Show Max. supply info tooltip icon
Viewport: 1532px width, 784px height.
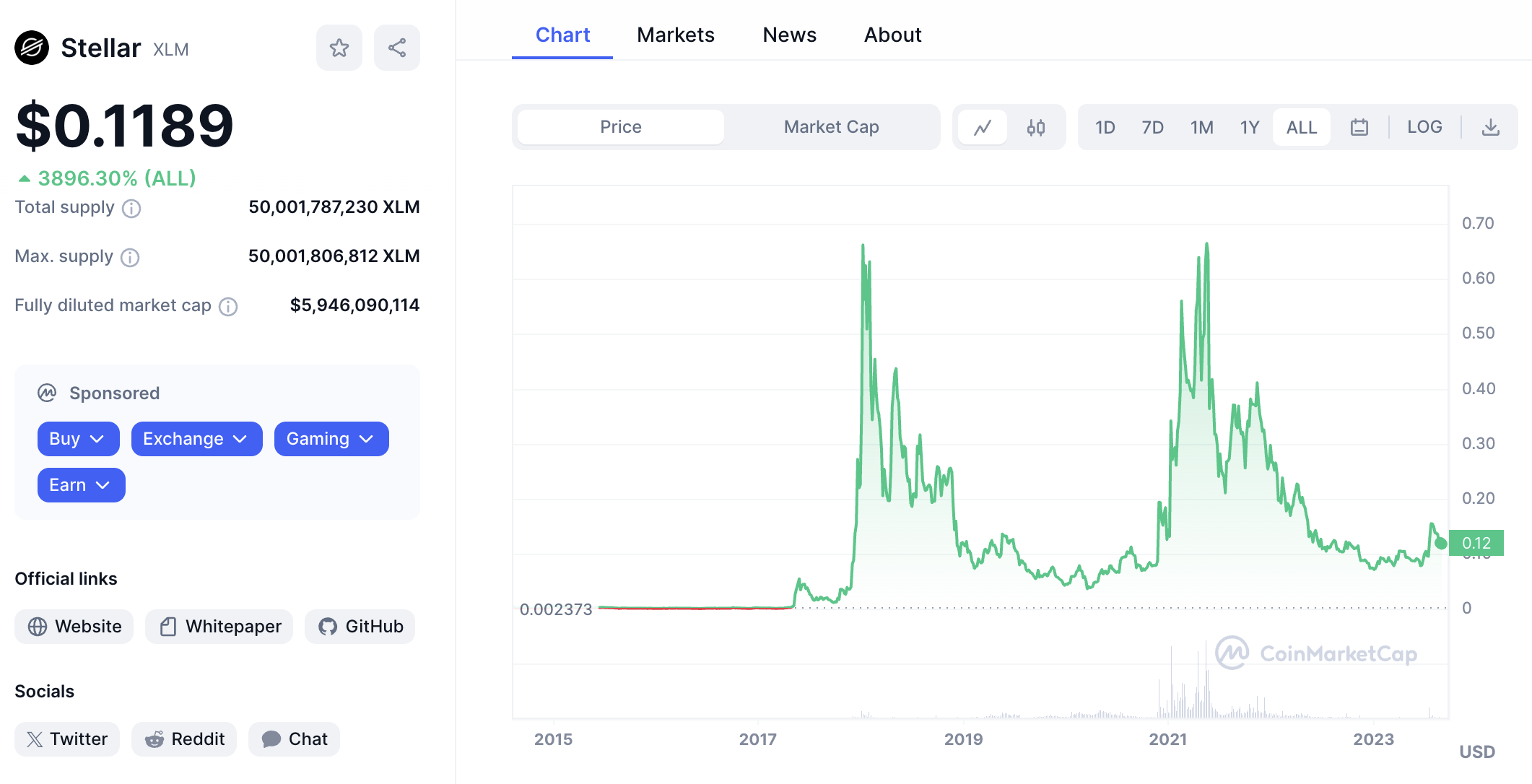coord(130,258)
